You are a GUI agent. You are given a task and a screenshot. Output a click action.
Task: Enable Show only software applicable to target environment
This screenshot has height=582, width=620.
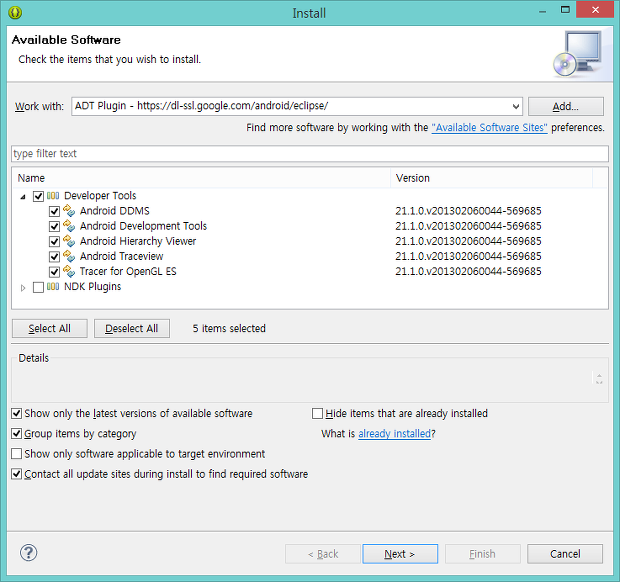coord(17,454)
